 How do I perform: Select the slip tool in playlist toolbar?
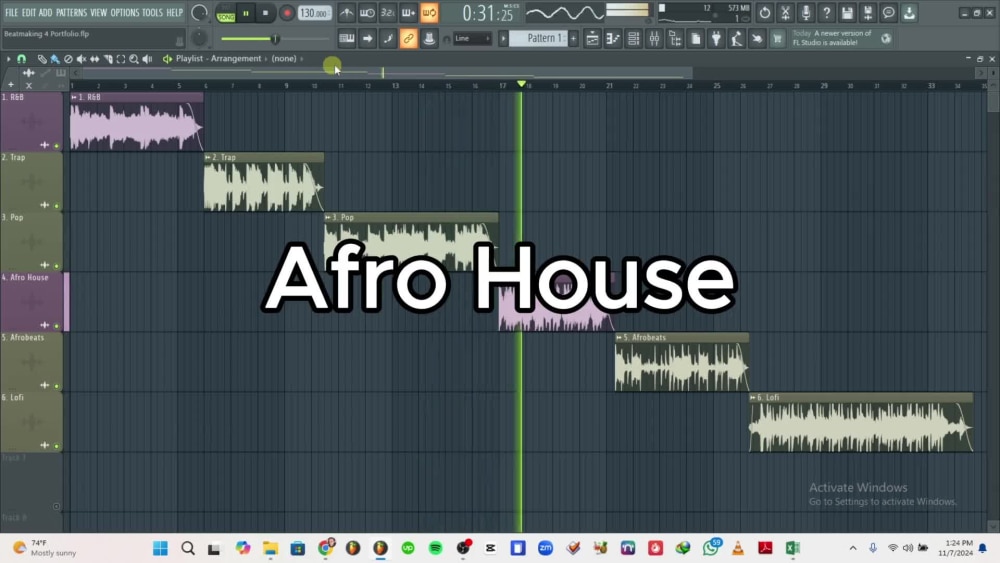[94, 59]
